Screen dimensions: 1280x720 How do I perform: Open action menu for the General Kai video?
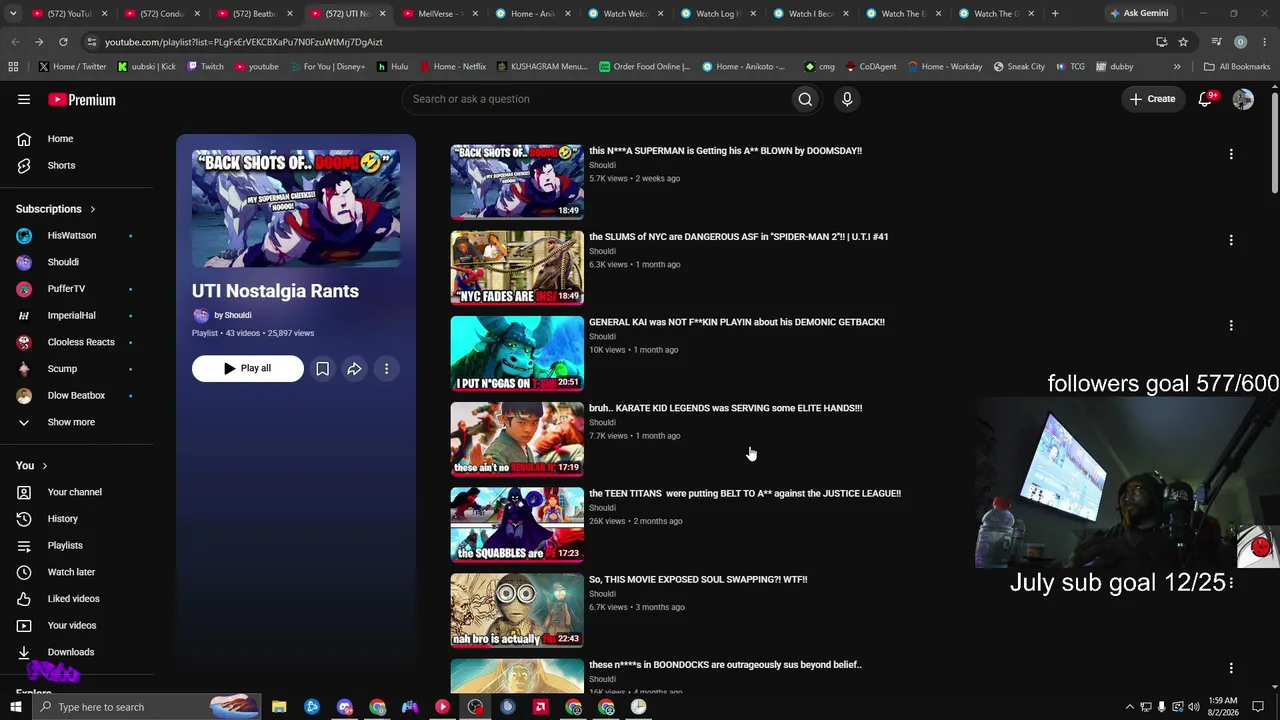(1231, 325)
